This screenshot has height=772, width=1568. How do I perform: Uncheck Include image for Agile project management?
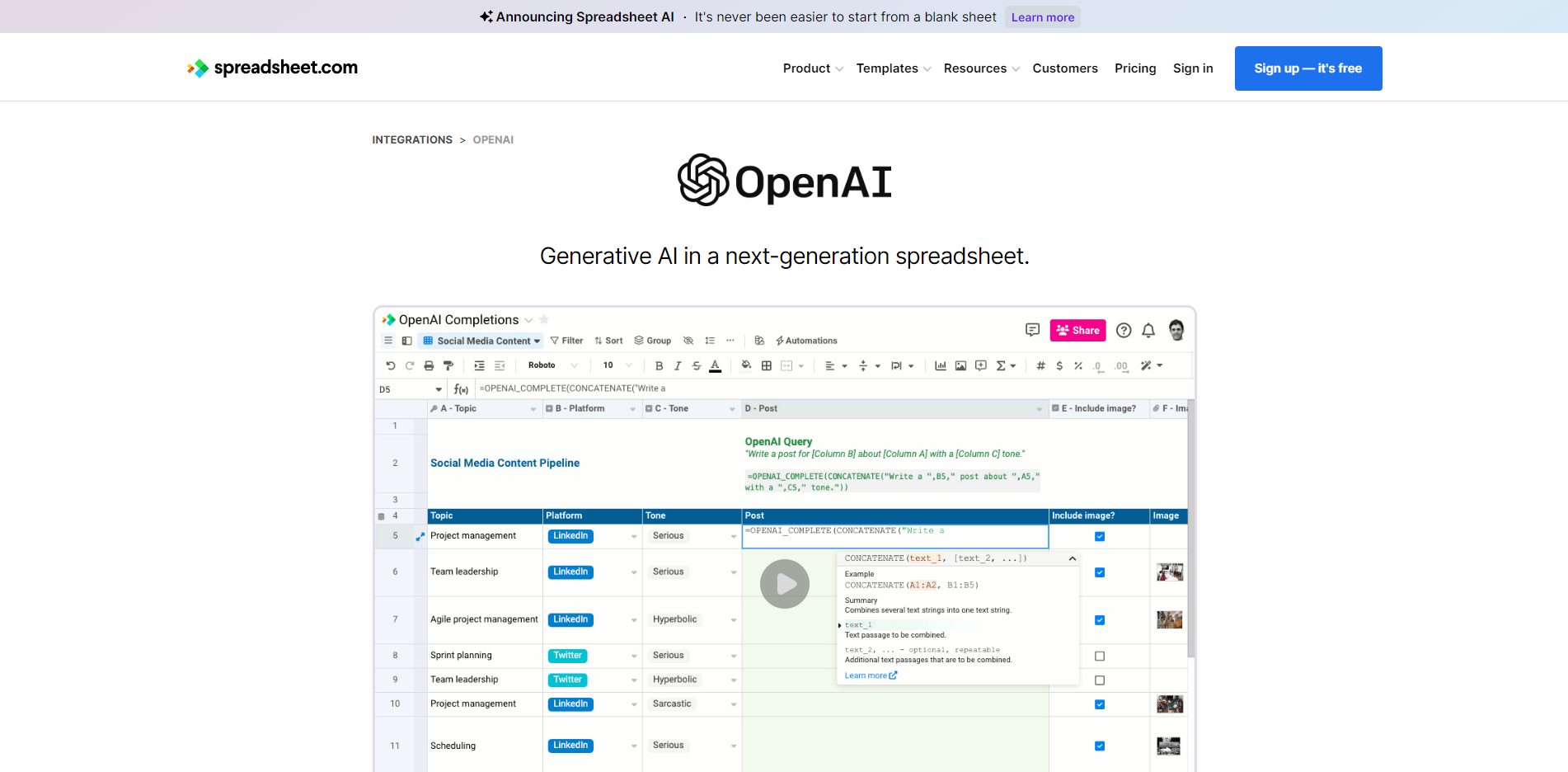pyautogui.click(x=1100, y=620)
